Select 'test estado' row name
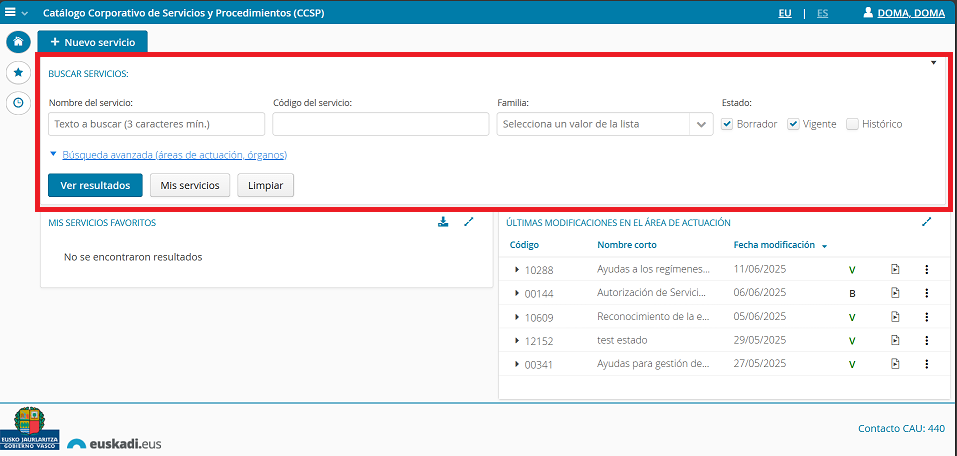 click(x=622, y=340)
